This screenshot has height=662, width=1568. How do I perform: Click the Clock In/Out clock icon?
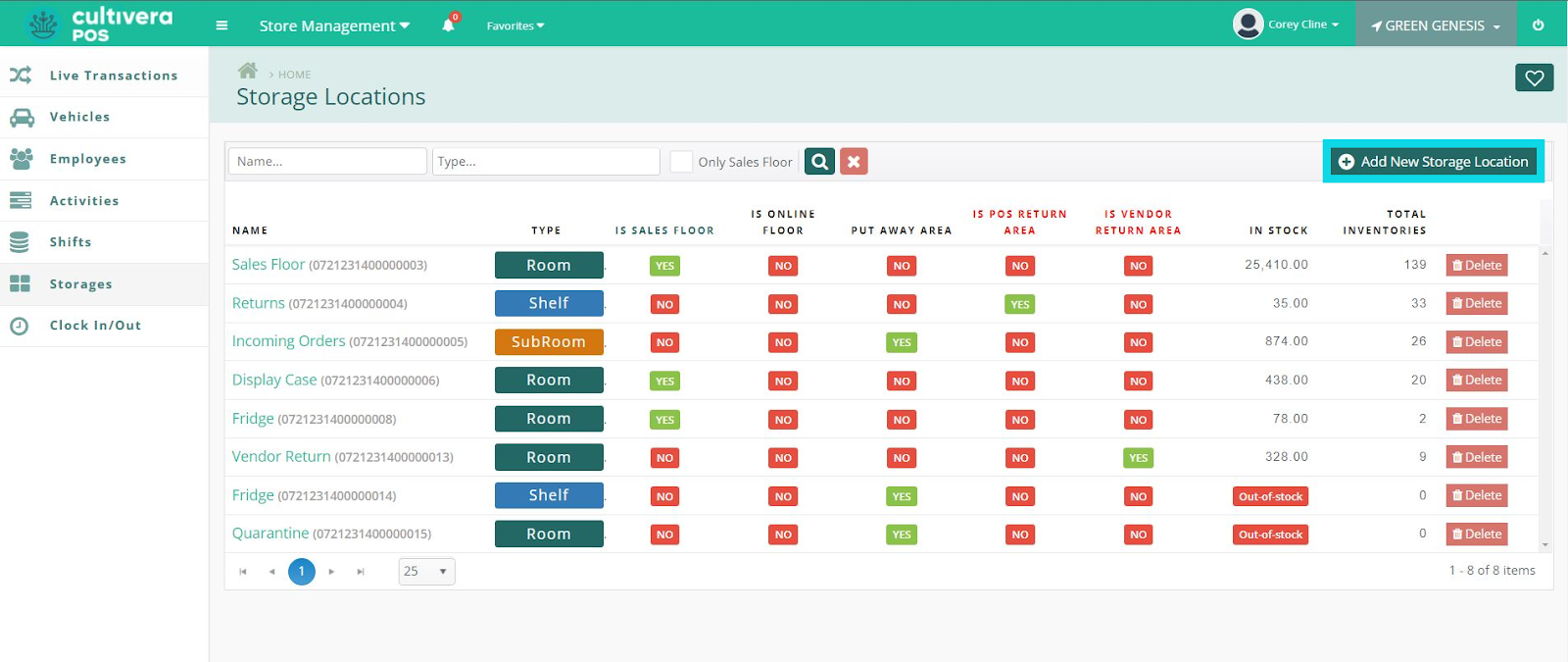(20, 326)
